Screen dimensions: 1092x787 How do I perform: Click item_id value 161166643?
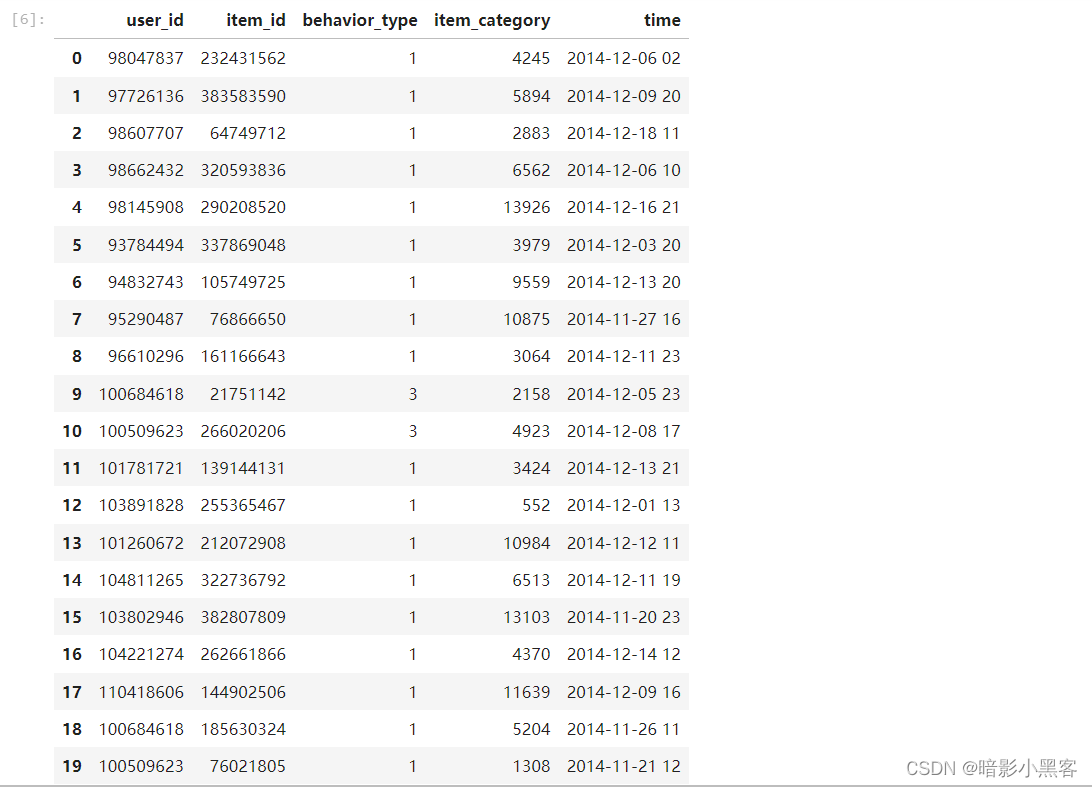tap(243, 356)
